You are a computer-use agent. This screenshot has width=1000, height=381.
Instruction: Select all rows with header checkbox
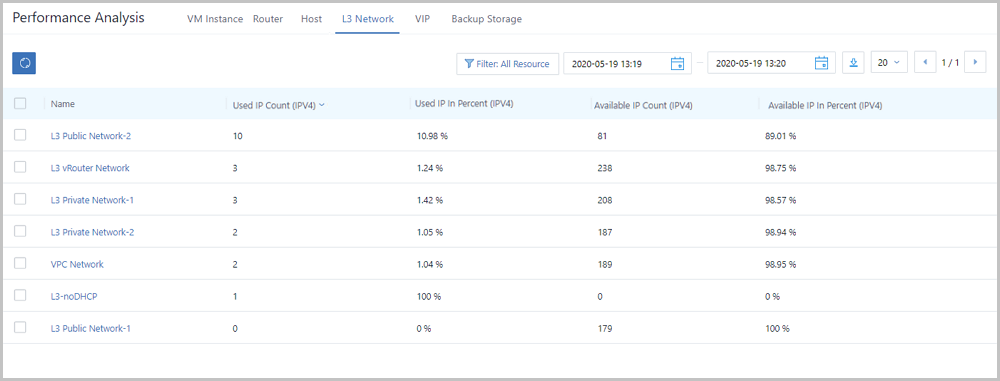(x=20, y=103)
